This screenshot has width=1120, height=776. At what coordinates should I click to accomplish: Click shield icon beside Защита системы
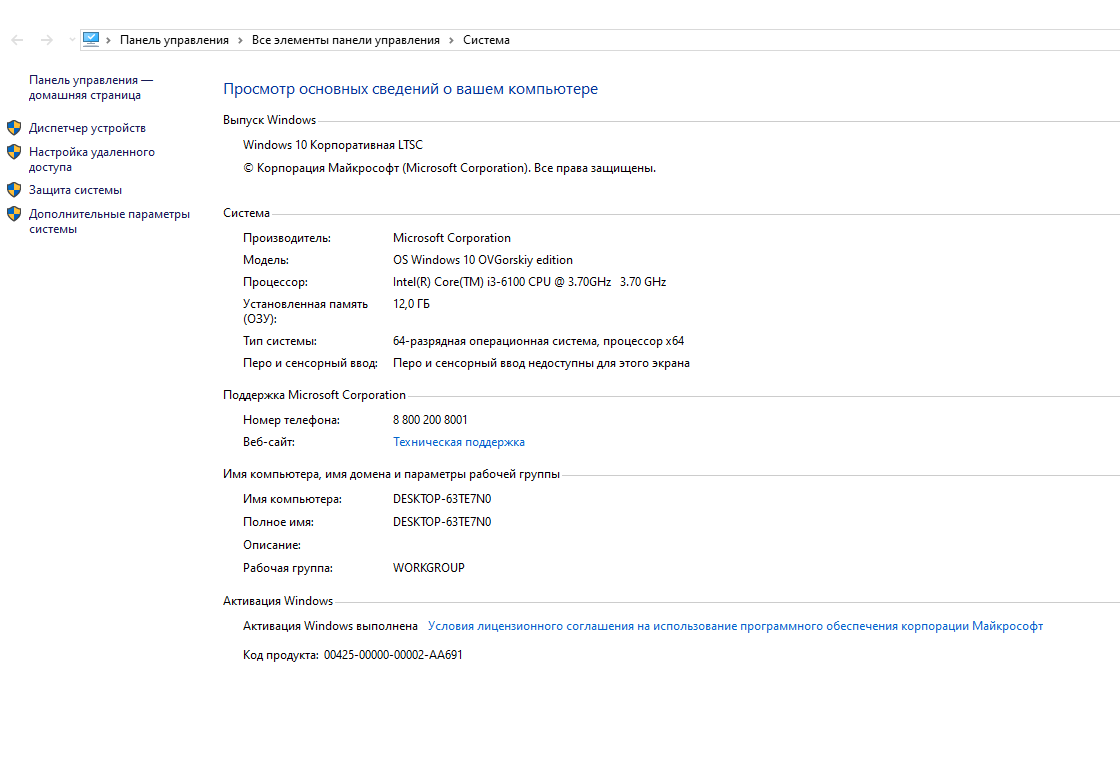click(14, 189)
